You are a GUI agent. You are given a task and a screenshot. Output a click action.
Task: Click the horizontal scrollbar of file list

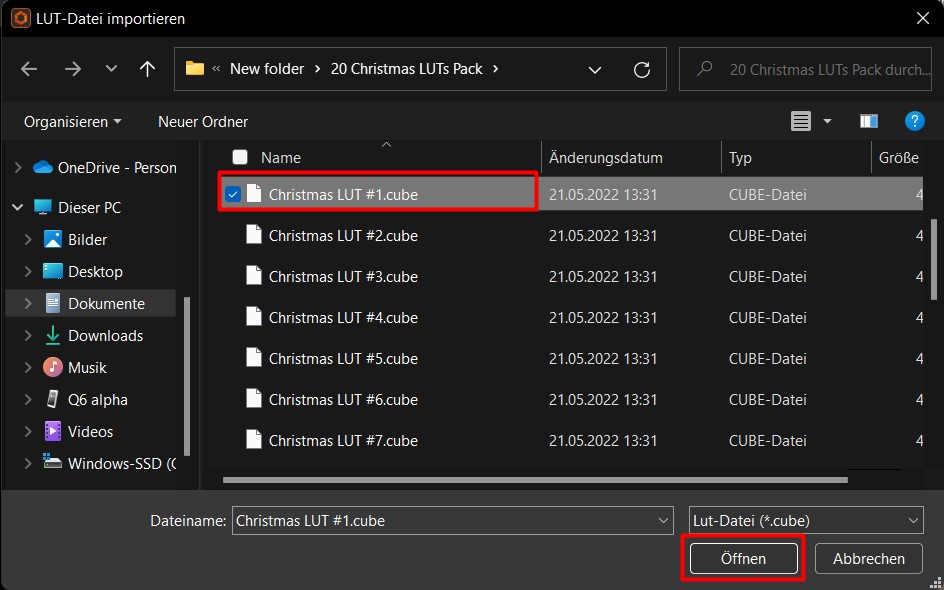(x=535, y=480)
